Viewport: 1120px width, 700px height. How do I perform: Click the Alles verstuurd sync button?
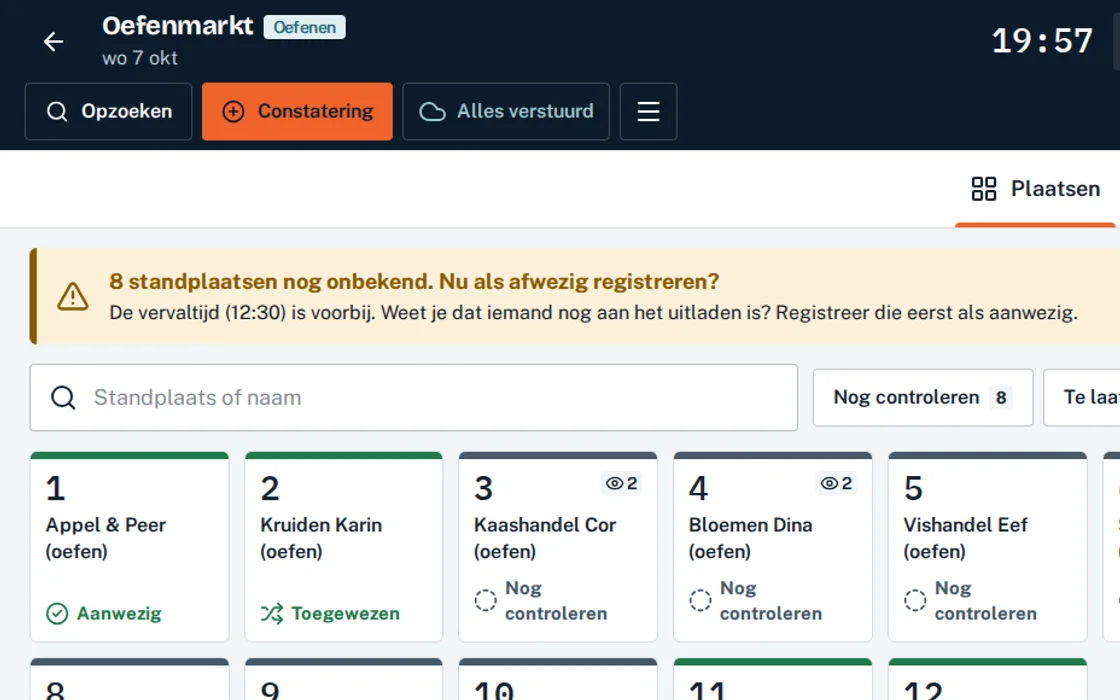tap(506, 111)
